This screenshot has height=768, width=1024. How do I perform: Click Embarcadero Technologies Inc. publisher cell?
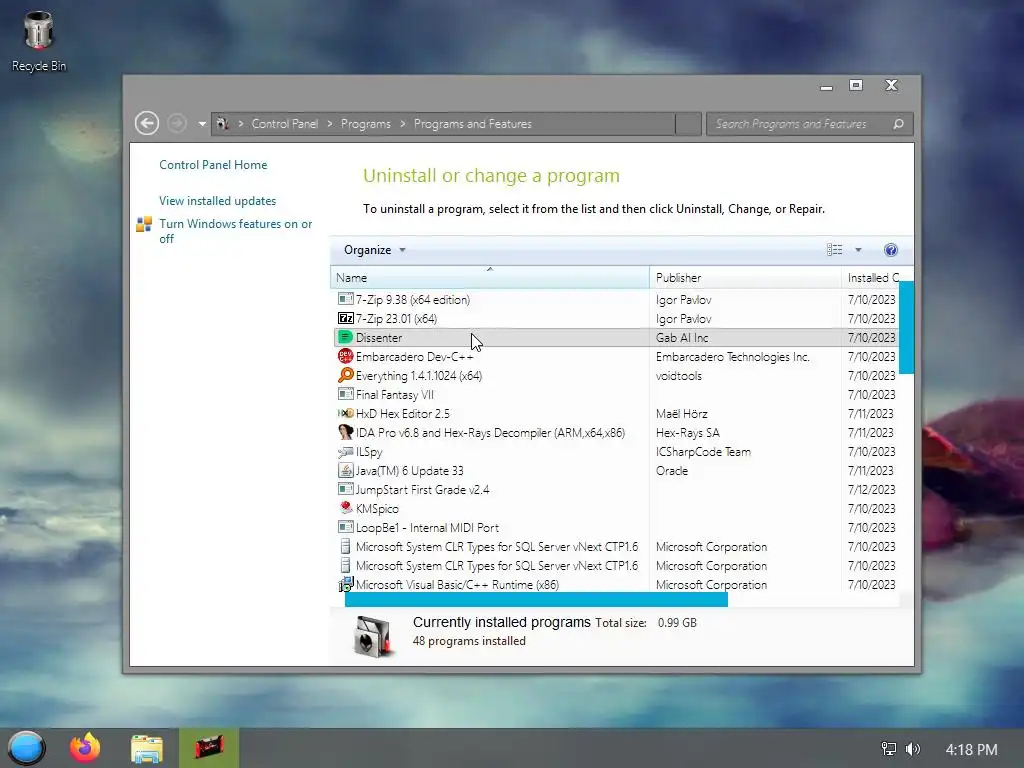[x=733, y=357]
